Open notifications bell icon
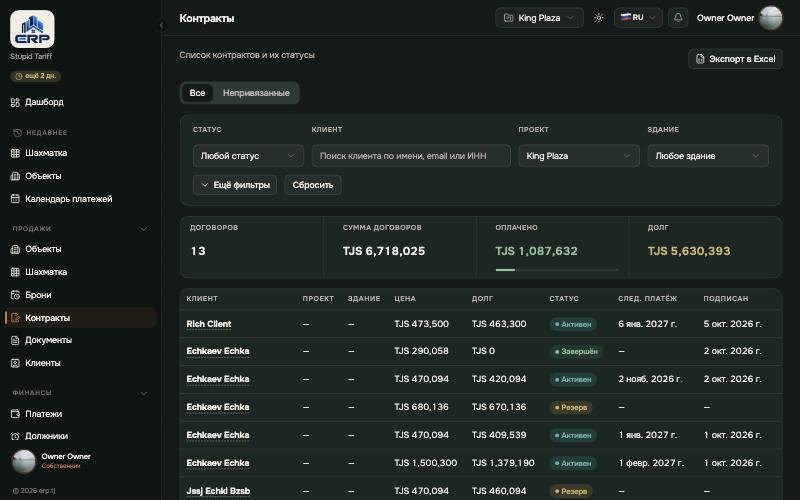 click(x=678, y=18)
